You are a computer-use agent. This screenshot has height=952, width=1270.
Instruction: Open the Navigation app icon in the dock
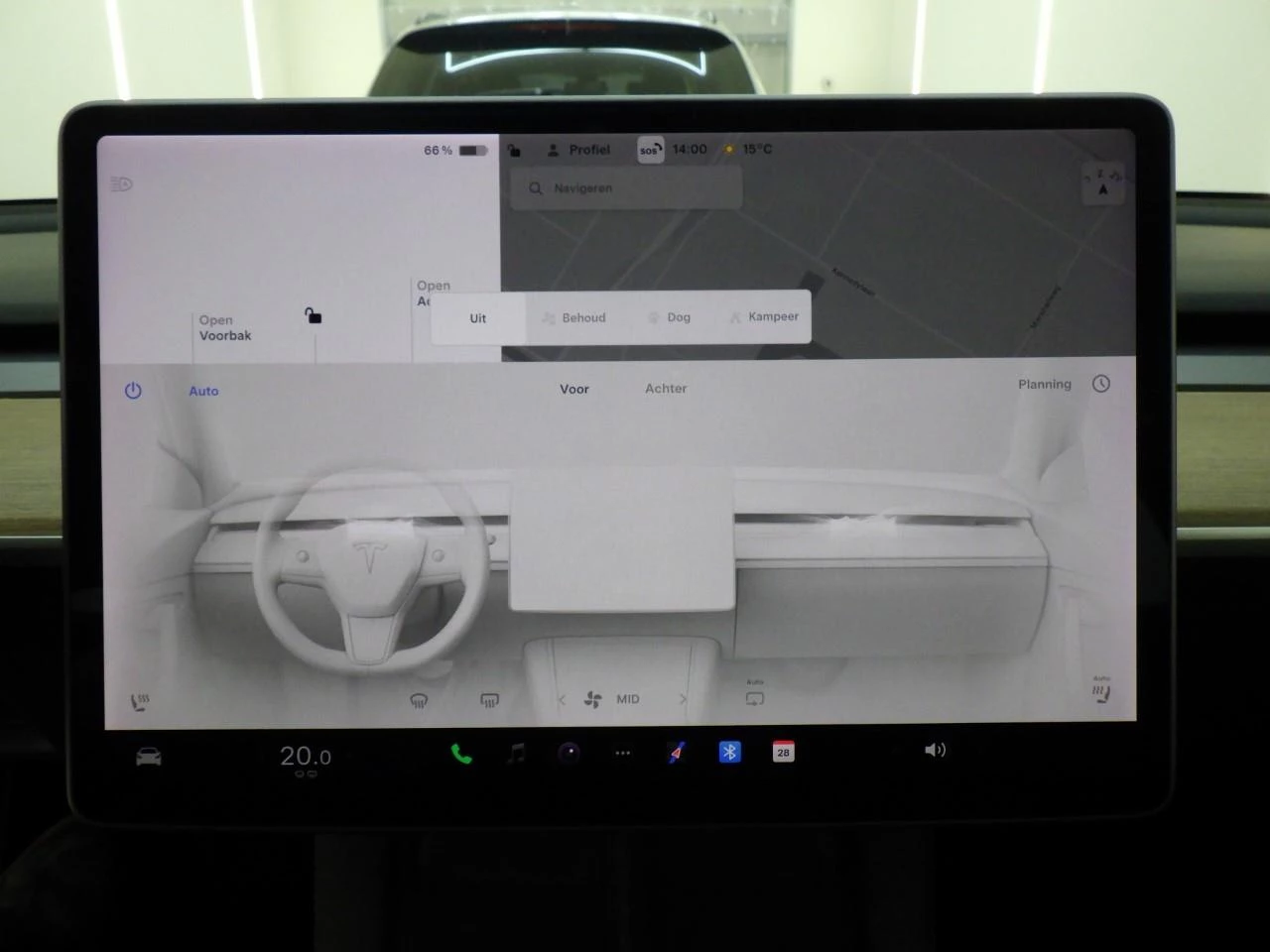(x=676, y=753)
